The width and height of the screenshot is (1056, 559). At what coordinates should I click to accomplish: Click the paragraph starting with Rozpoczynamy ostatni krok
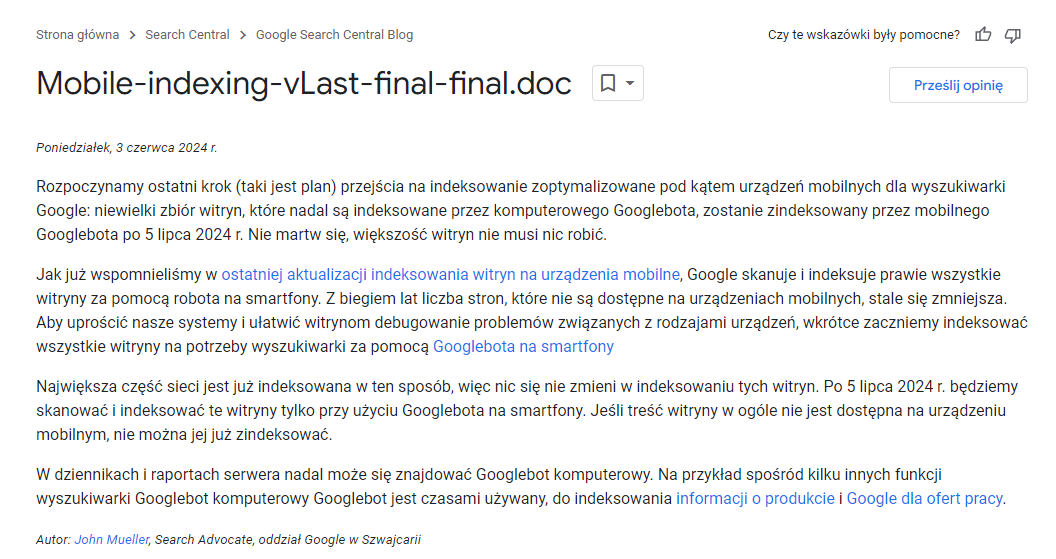click(x=520, y=211)
